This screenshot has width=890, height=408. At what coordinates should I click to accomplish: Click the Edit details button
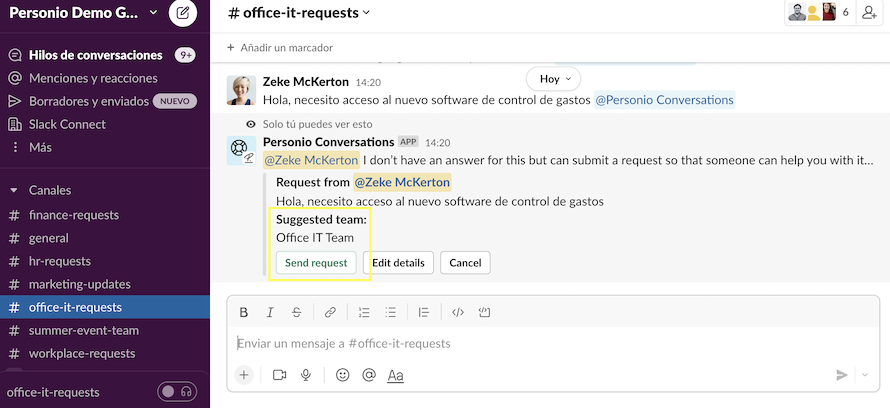click(398, 263)
